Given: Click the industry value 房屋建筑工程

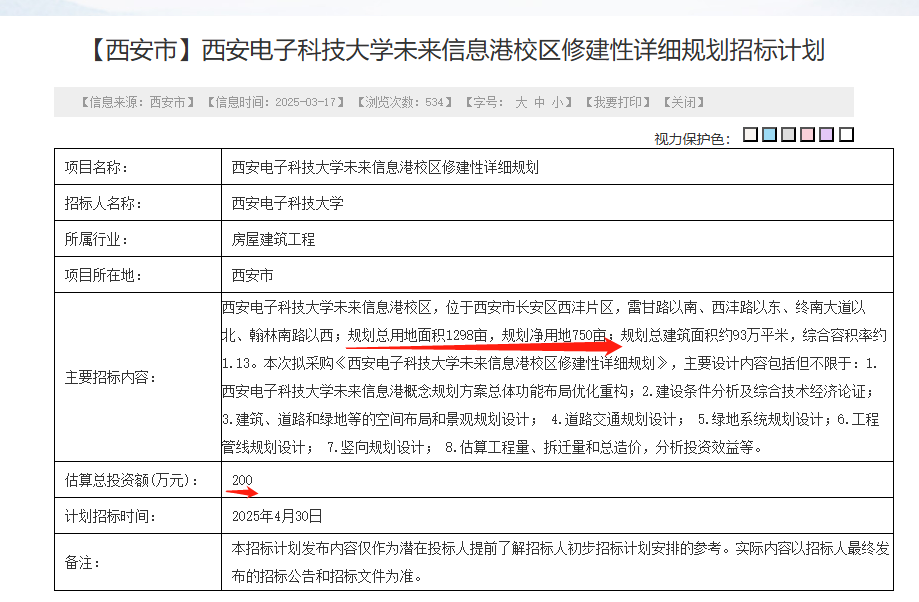Looking at the screenshot, I should (x=274, y=239).
